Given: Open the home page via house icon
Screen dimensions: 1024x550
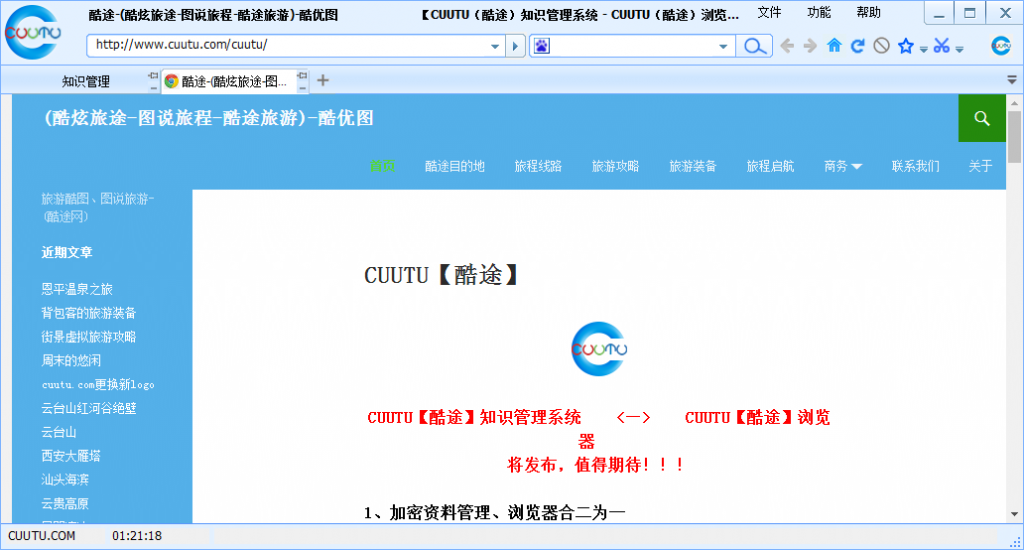Looking at the screenshot, I should (834, 45).
